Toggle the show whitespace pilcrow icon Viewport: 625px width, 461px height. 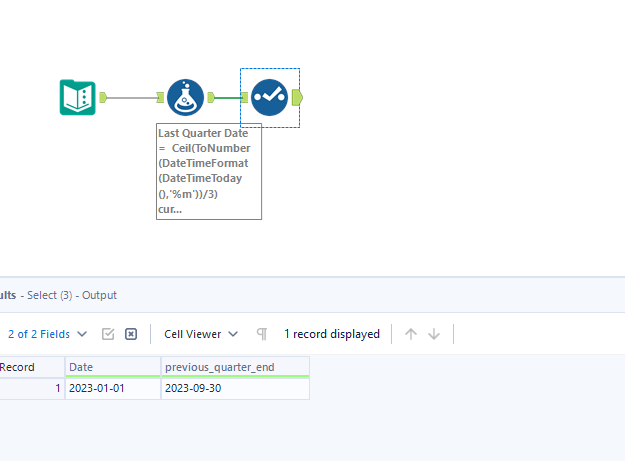[262, 334]
